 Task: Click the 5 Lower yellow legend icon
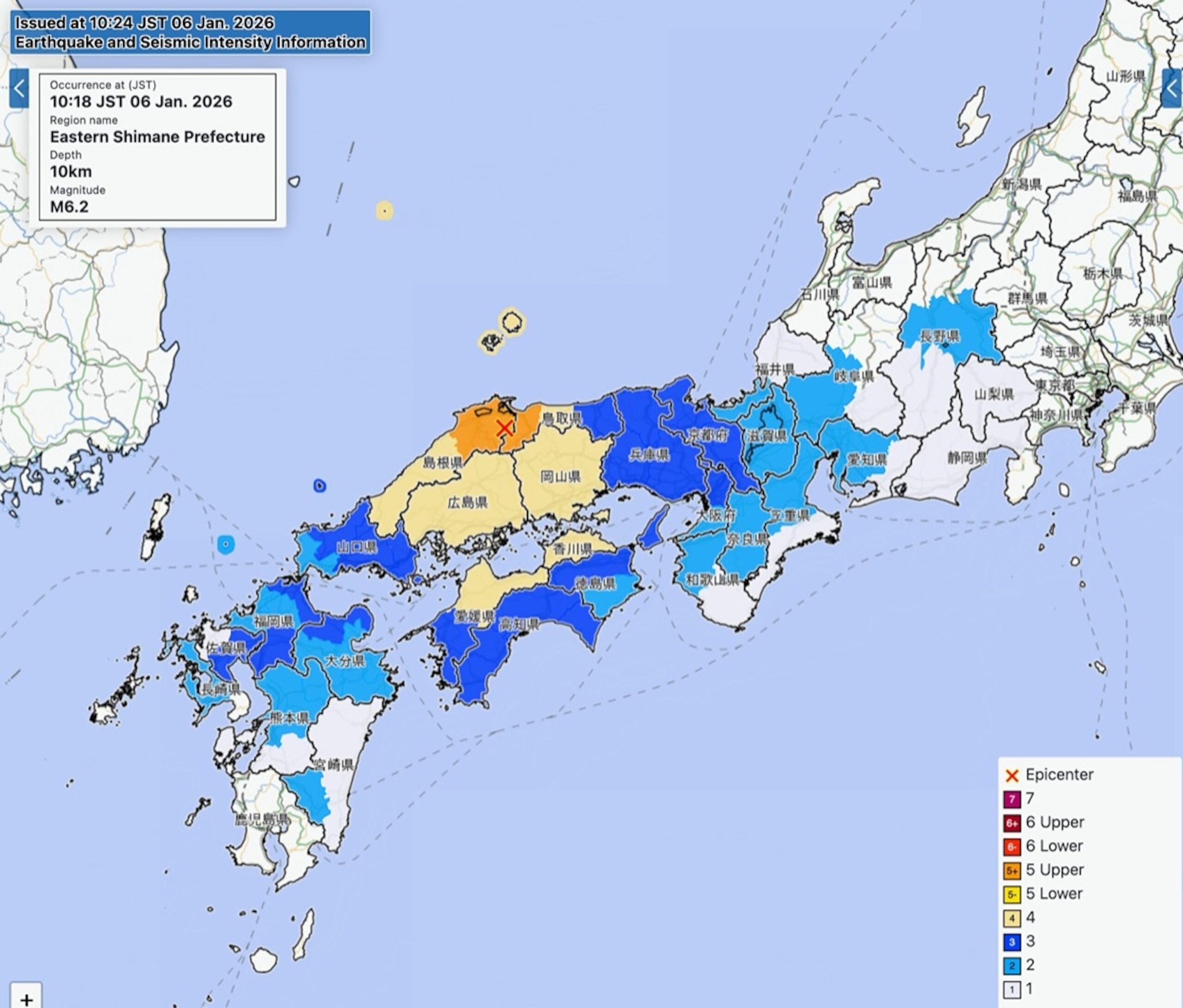(x=1012, y=894)
